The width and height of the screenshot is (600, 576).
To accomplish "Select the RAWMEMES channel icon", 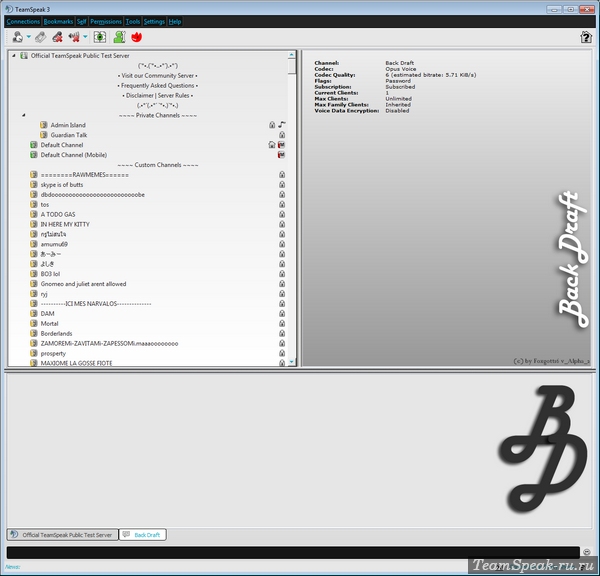I will pos(34,175).
